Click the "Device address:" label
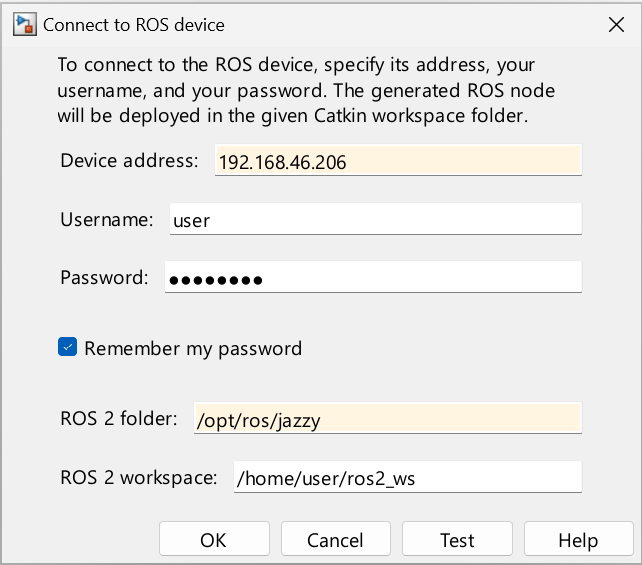 coord(130,161)
